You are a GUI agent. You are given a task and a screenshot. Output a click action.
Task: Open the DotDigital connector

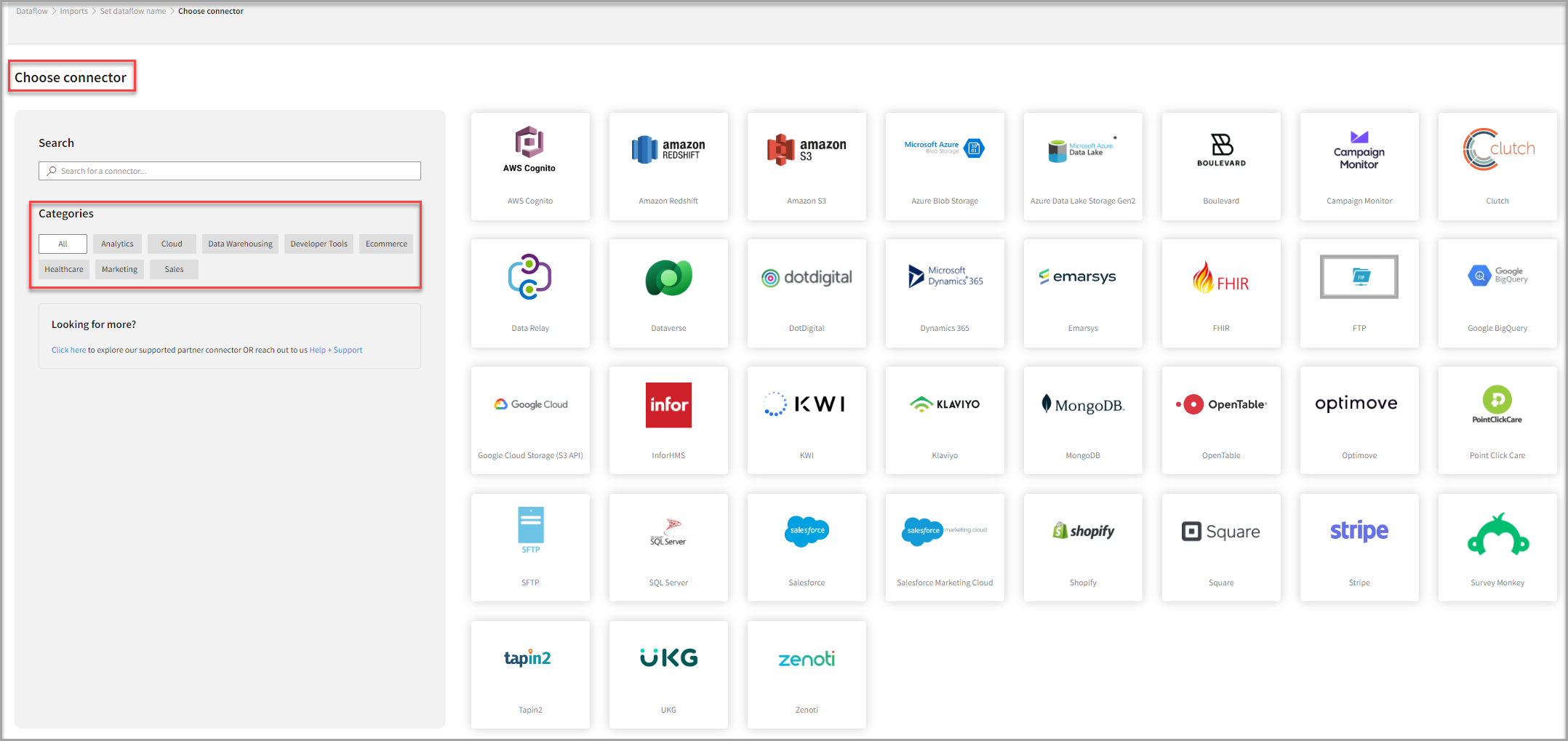pos(807,294)
